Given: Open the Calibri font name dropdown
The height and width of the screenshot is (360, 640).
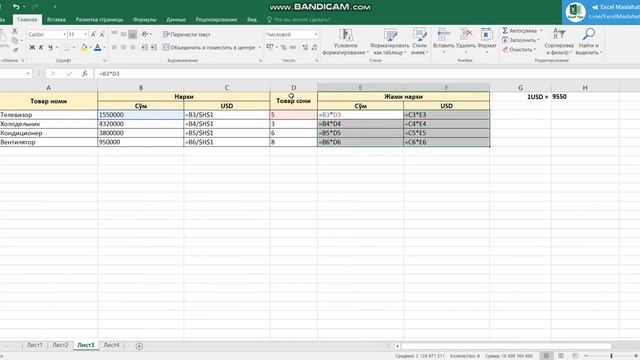Looking at the screenshot, I should click(64, 35).
